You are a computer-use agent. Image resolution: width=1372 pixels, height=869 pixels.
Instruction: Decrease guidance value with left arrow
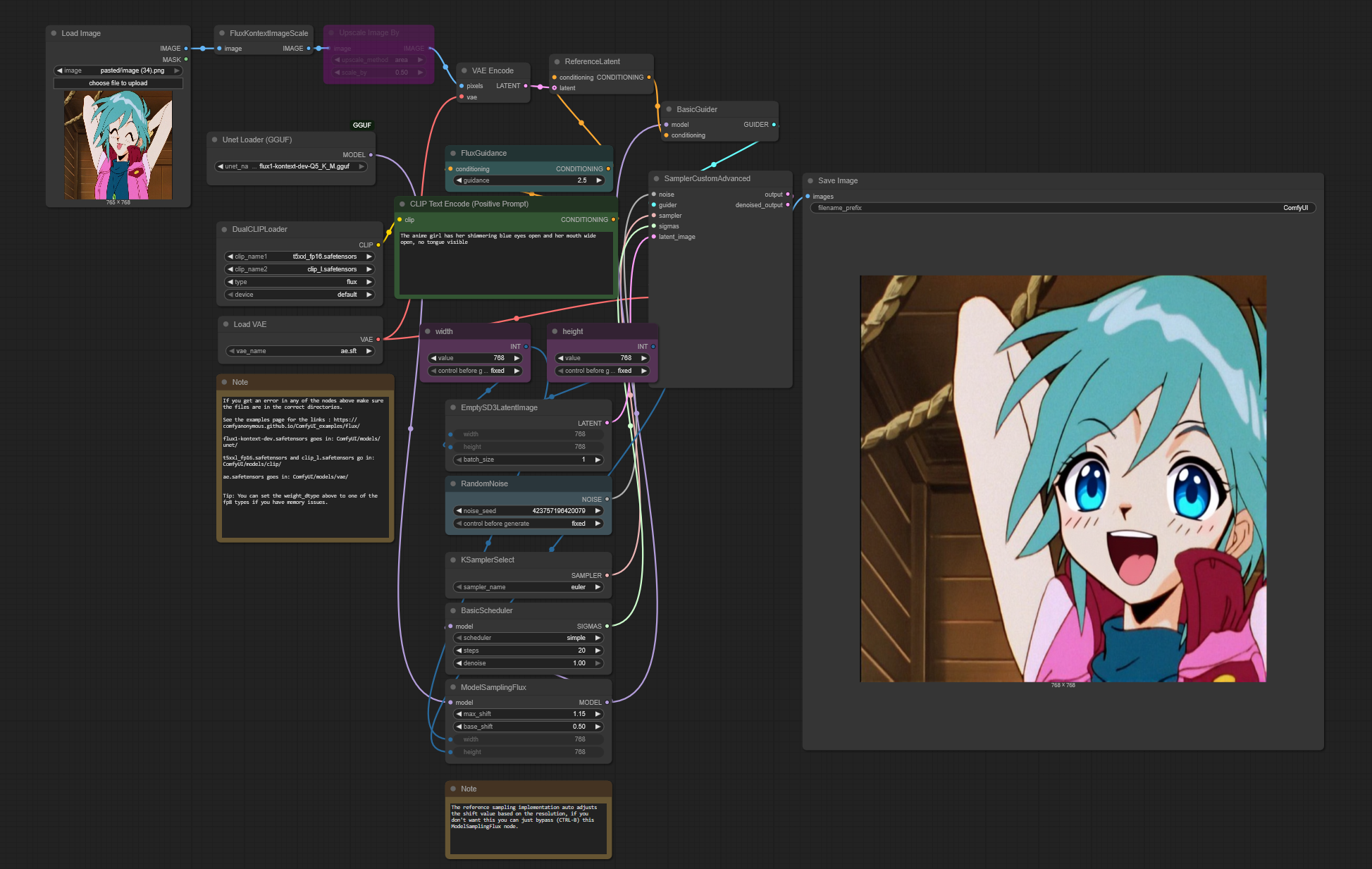pos(459,180)
